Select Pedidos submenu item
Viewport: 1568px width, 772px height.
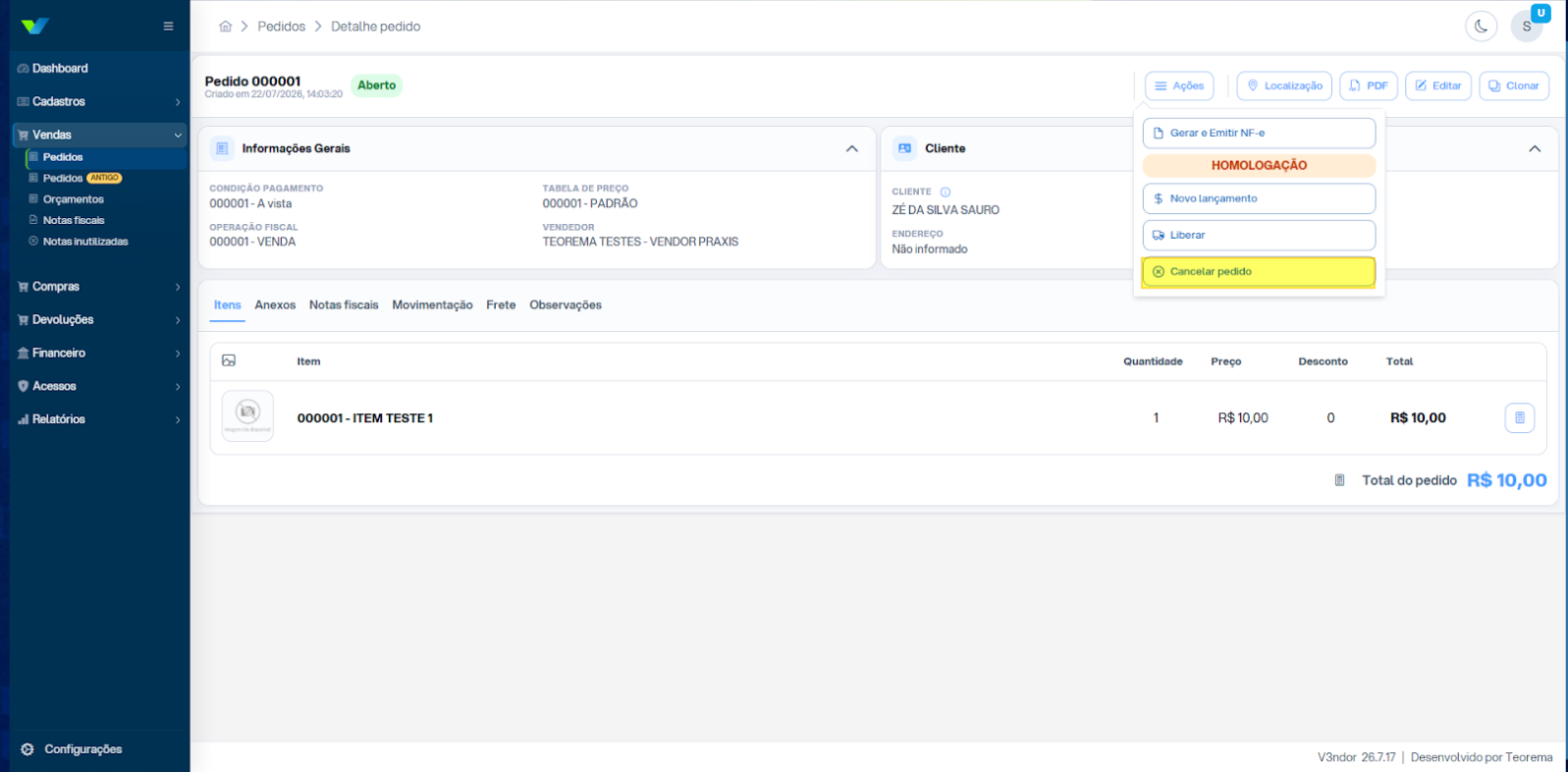pyautogui.click(x=105, y=157)
